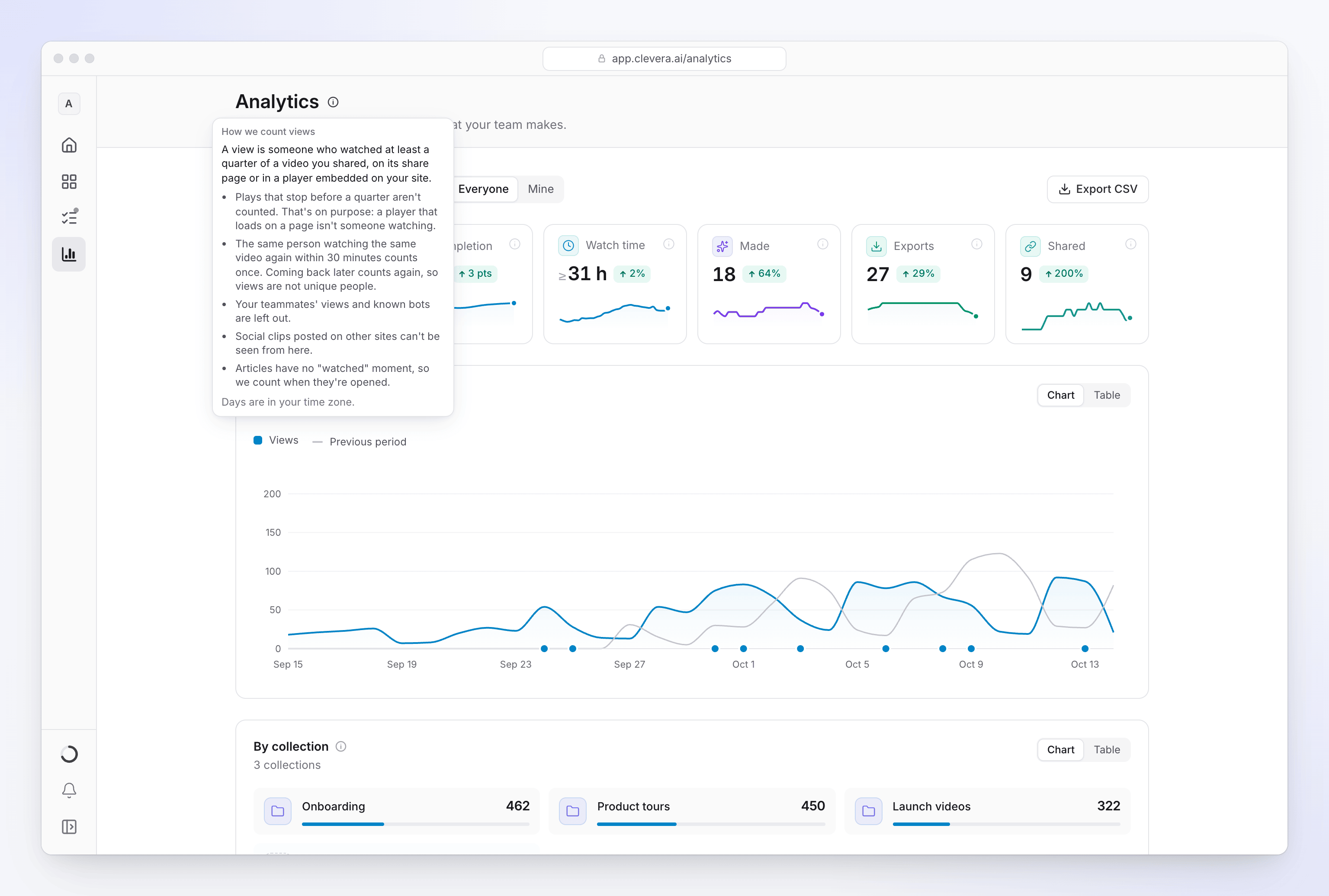
Task: Click info icon beside By collection
Action: (x=340, y=746)
